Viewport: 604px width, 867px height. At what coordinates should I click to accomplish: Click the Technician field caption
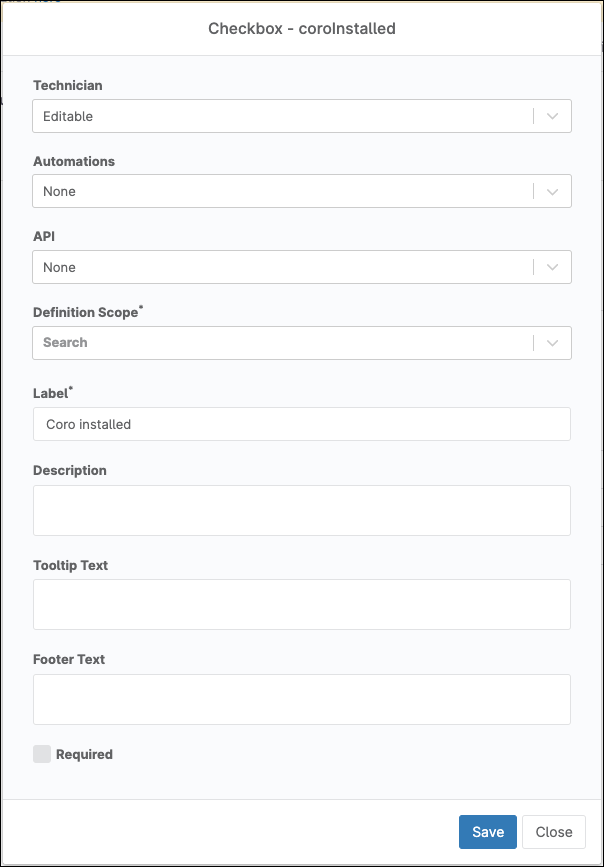point(68,86)
